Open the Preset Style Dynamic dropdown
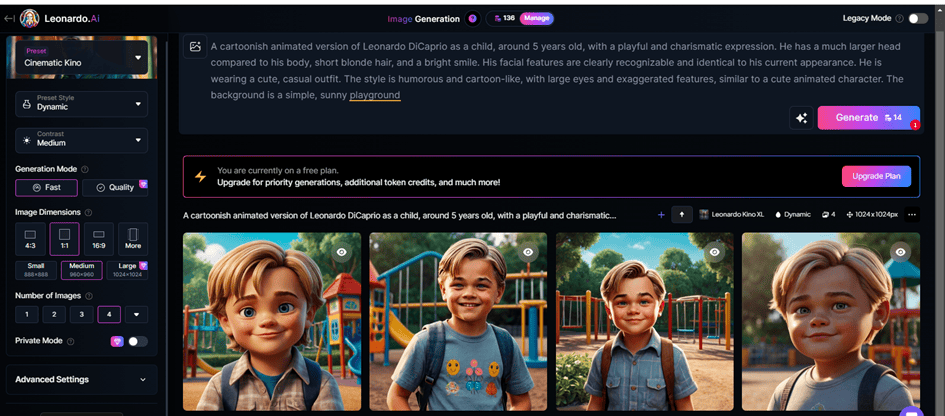The width and height of the screenshot is (945, 416). [x=81, y=104]
